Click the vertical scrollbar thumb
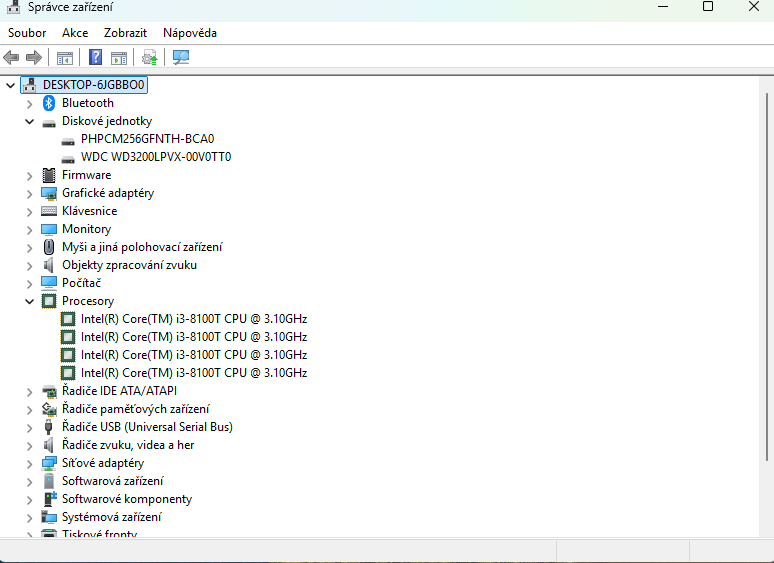Screen dimensions: 774x563 pos(767,277)
